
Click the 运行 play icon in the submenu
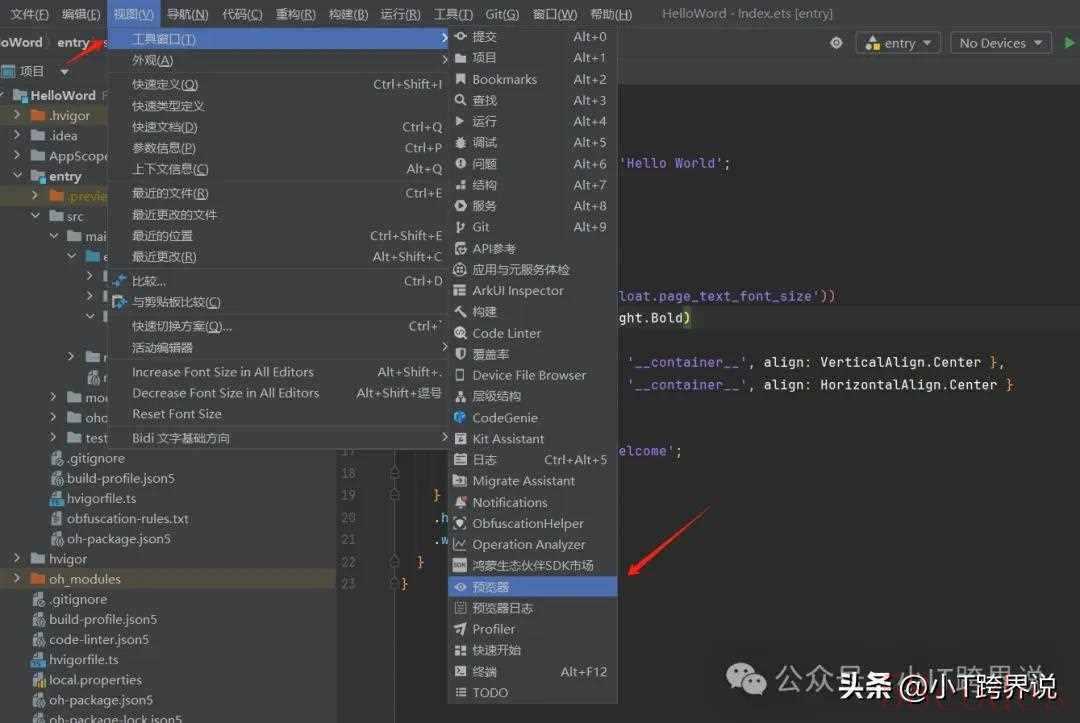461,121
